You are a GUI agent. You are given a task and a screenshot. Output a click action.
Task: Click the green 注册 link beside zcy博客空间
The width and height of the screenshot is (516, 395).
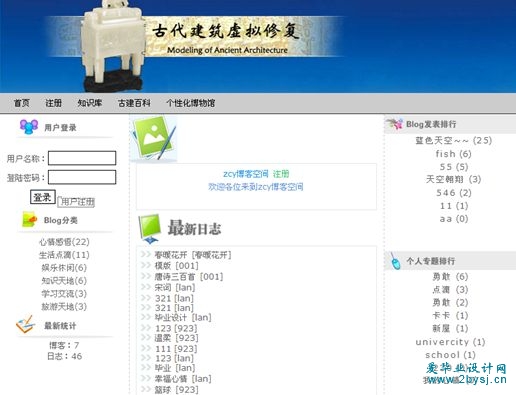pos(281,174)
